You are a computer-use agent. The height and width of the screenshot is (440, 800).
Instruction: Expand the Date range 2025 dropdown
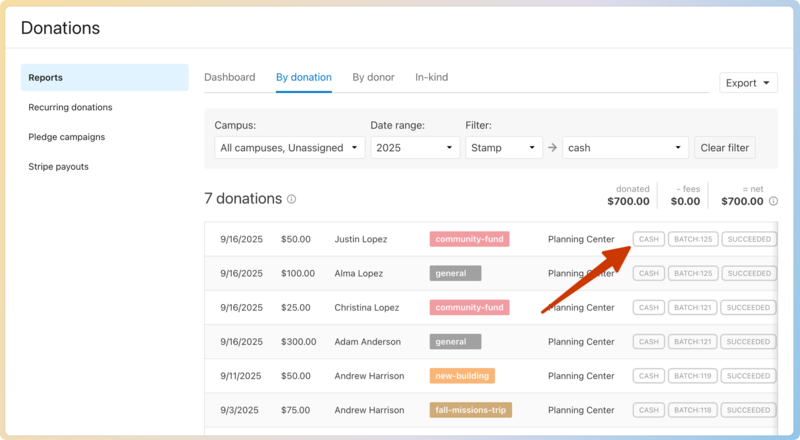pyautogui.click(x=415, y=148)
